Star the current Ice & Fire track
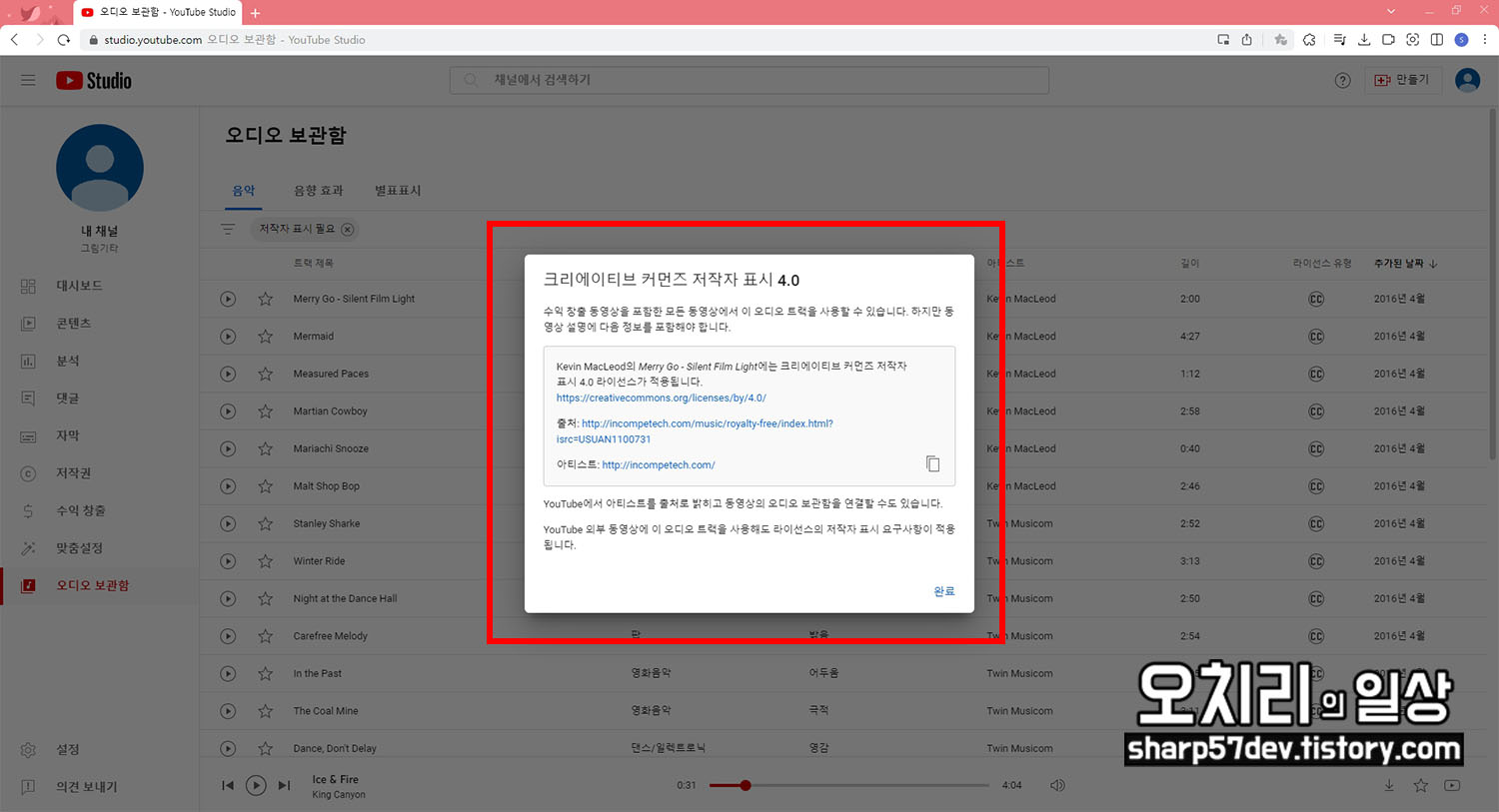This screenshot has height=812, width=1499. [x=1421, y=786]
